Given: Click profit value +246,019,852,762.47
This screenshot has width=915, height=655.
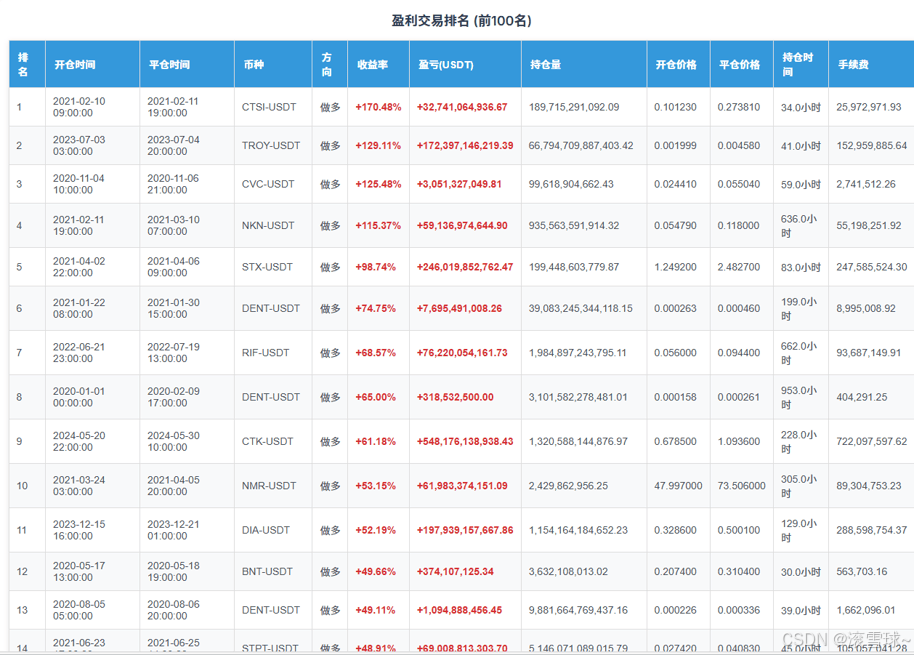Looking at the screenshot, I should 465,267.
